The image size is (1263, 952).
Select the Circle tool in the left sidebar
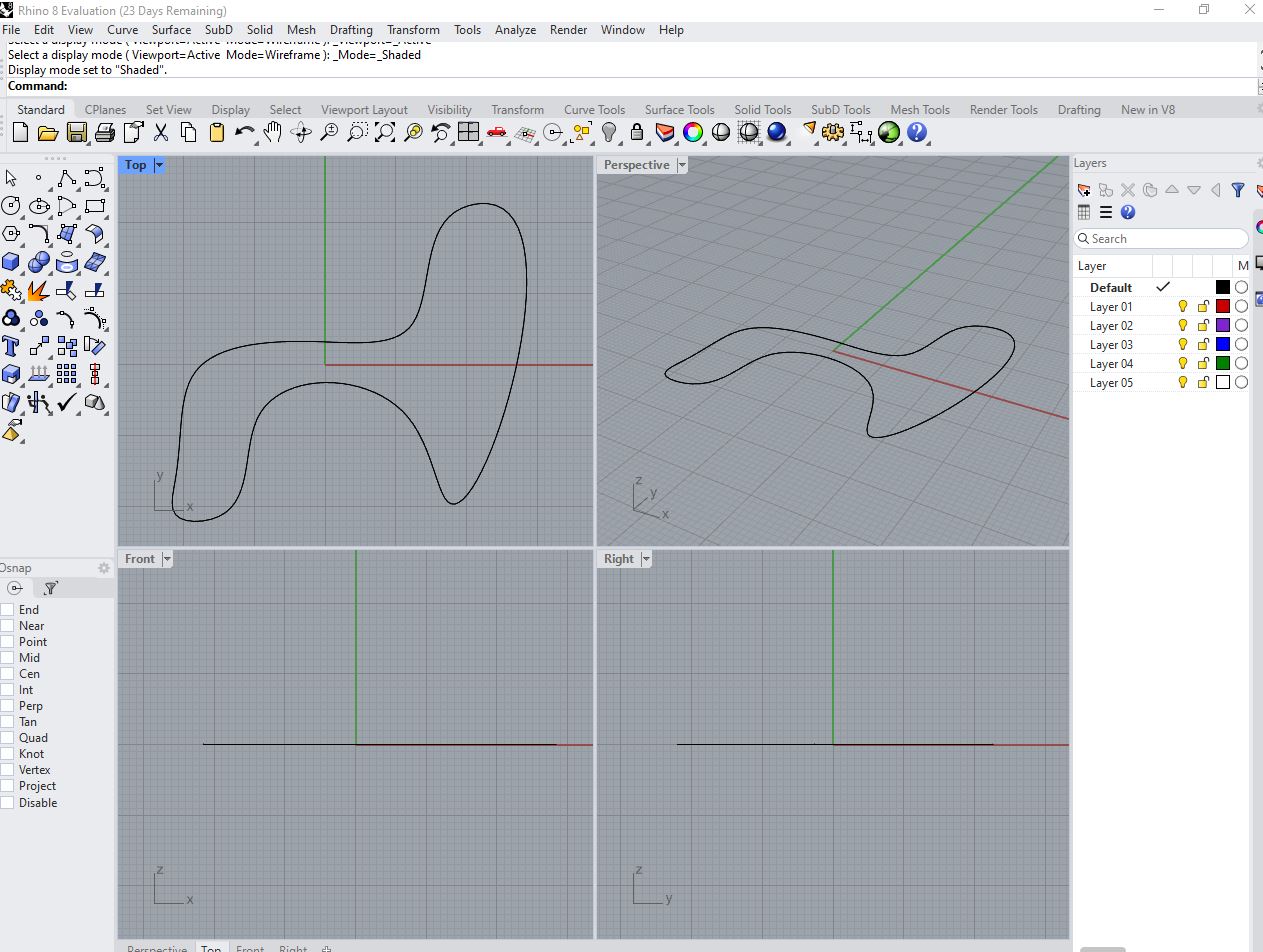coord(12,206)
